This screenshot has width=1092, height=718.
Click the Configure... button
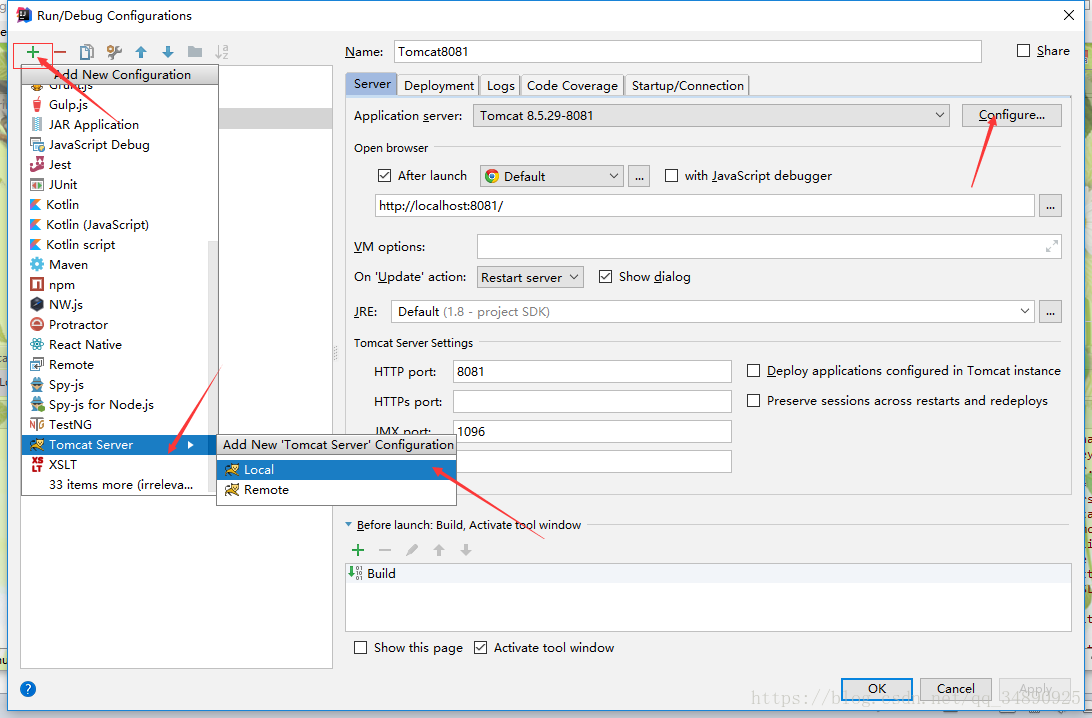pos(1011,116)
